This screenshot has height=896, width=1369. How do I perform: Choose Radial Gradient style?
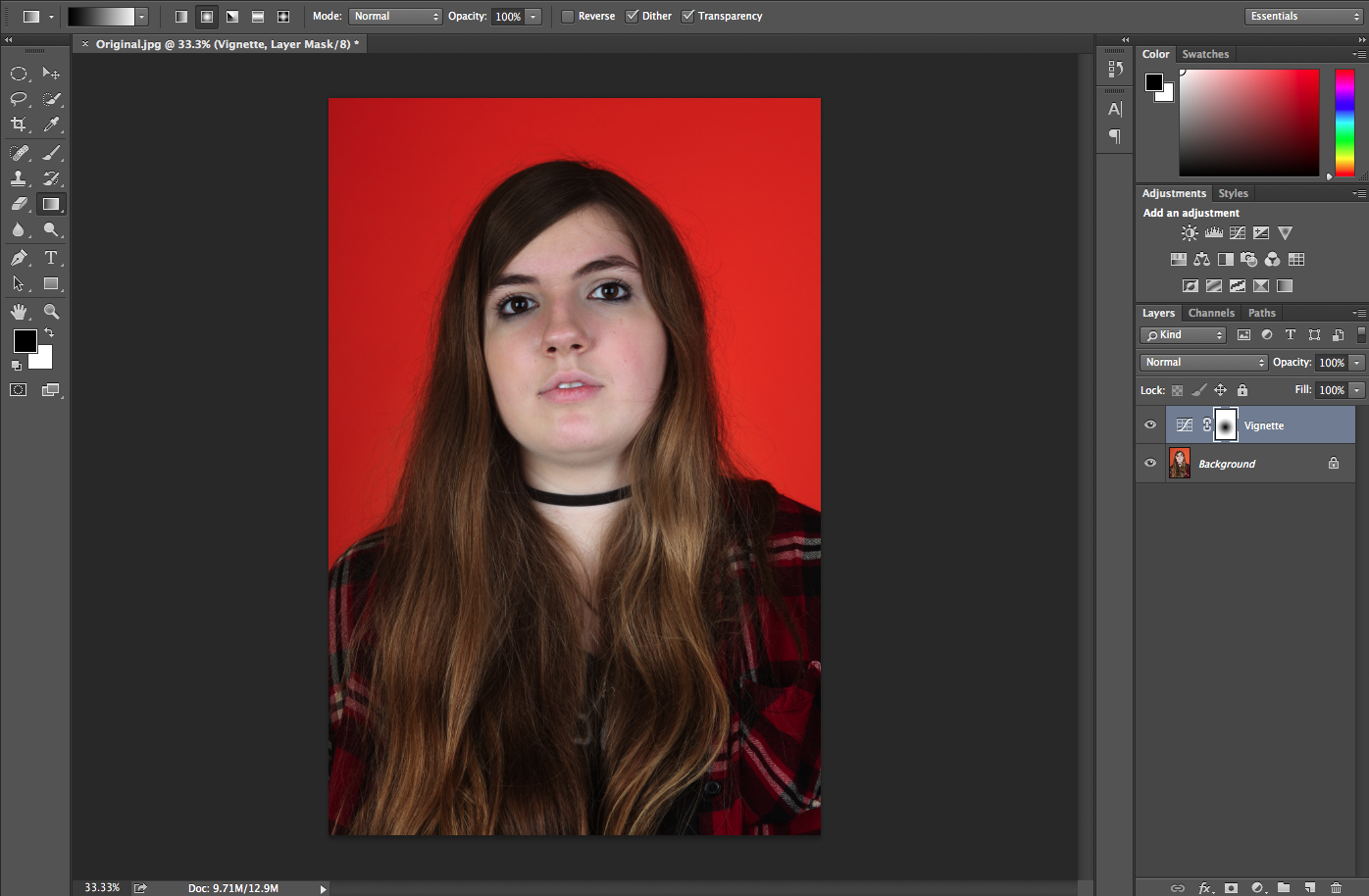[x=207, y=17]
